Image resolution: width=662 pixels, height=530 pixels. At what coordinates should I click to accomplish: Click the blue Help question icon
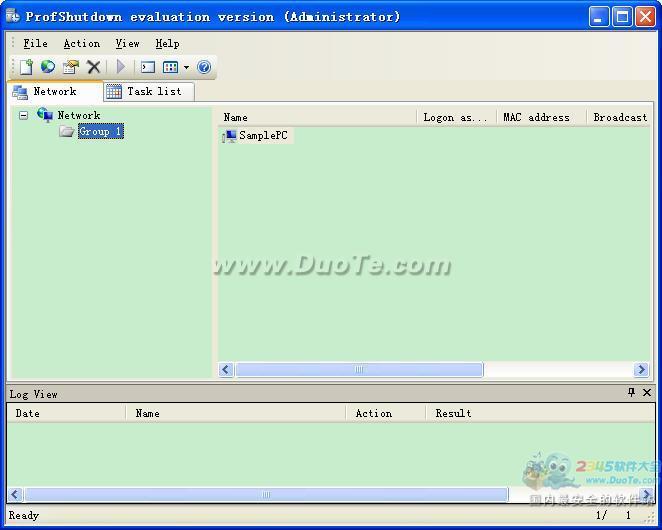(204, 67)
